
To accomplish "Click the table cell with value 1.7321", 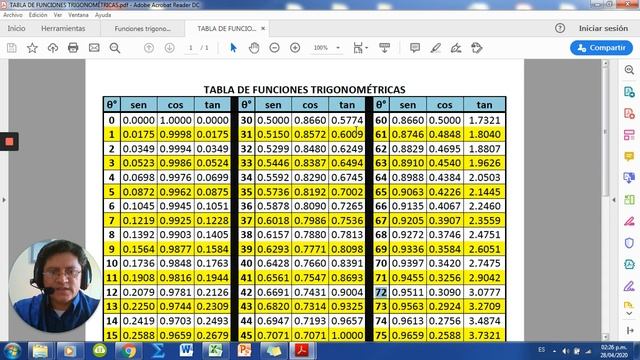I will [484, 120].
